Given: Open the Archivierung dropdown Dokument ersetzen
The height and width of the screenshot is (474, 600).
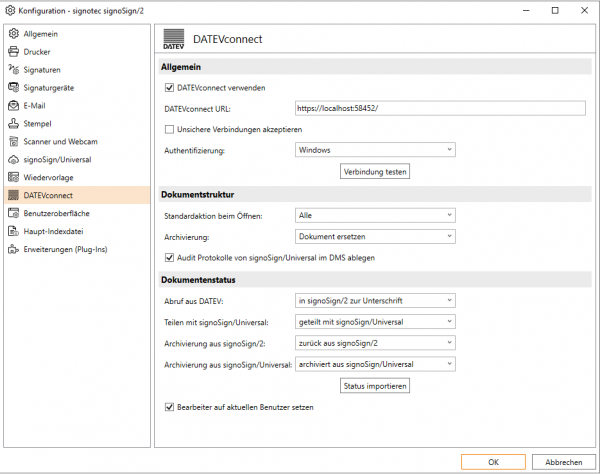Looking at the screenshot, I should pos(375,236).
